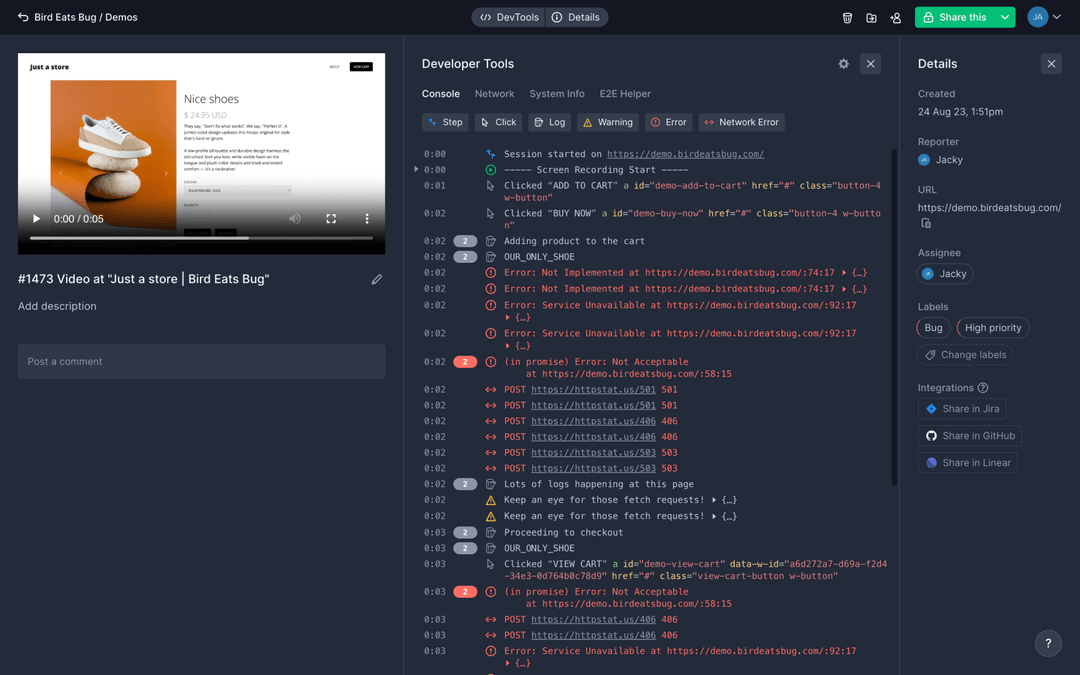Switch to the Network tab
Screen dimensions: 1080x675
[494, 93]
